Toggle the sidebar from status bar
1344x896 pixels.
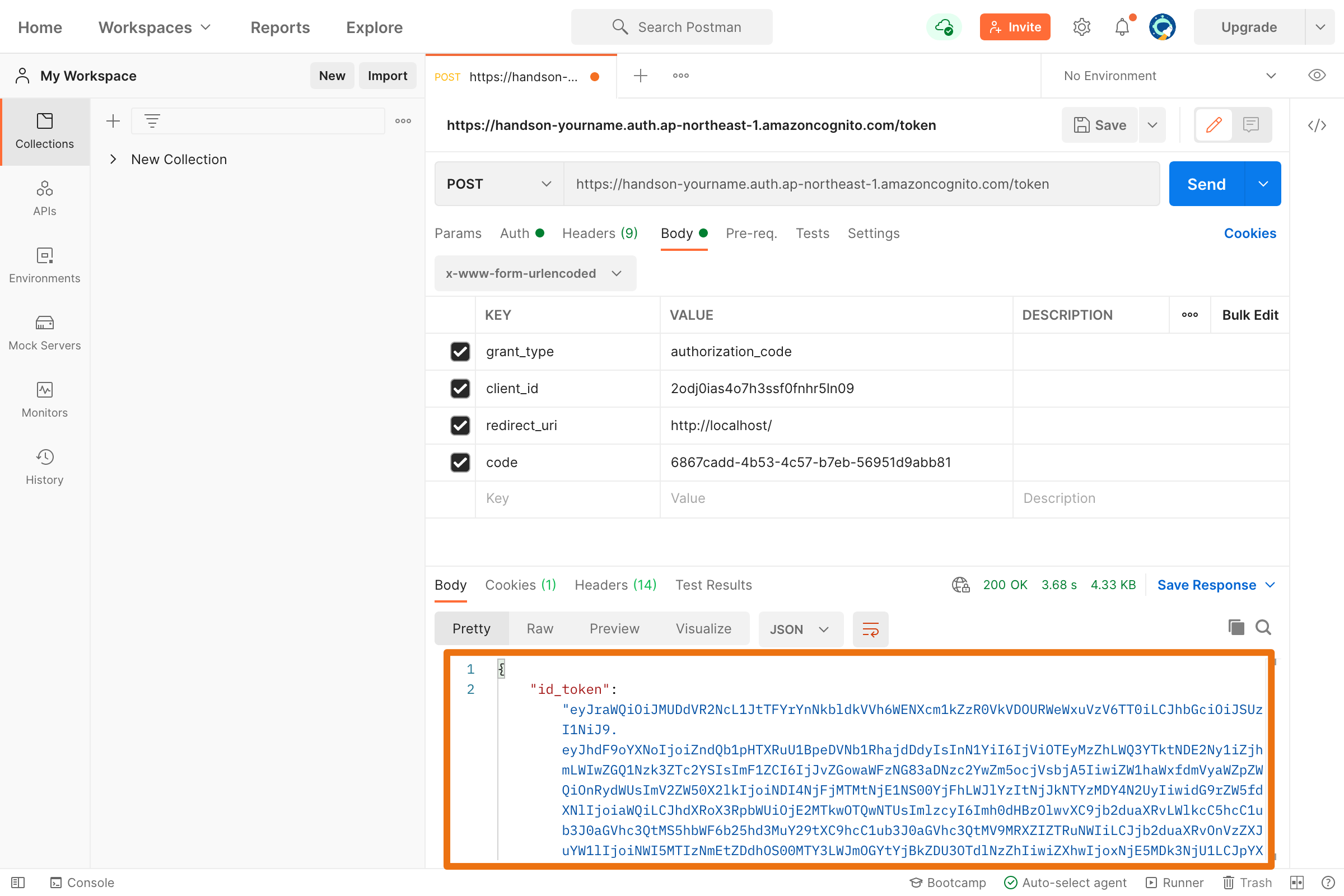[x=18, y=883]
